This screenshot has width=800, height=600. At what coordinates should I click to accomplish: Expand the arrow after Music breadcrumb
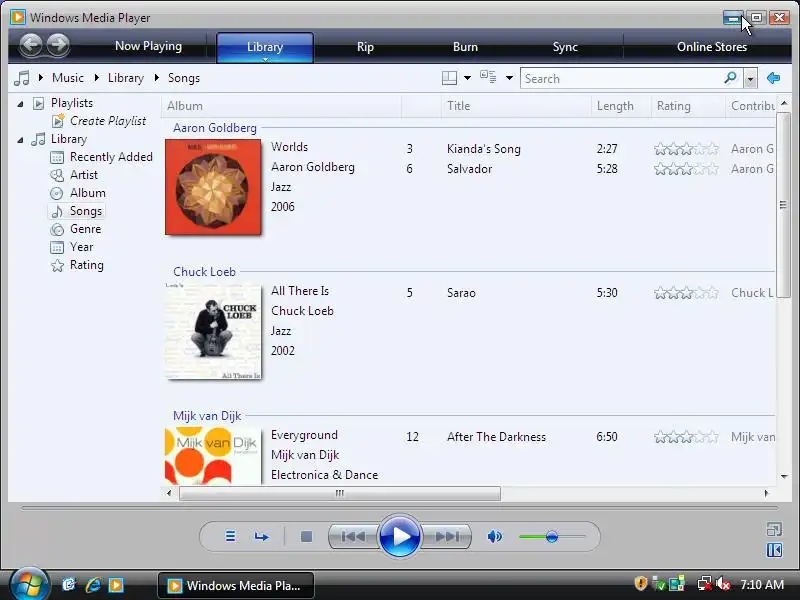click(x=96, y=78)
